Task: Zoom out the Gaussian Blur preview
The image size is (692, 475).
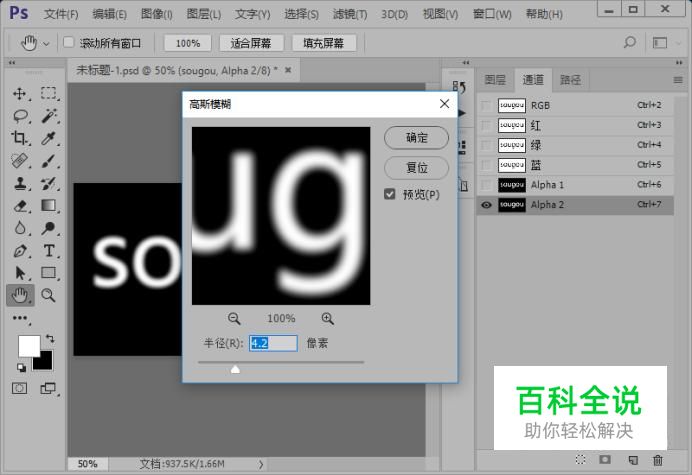Action: 234,318
